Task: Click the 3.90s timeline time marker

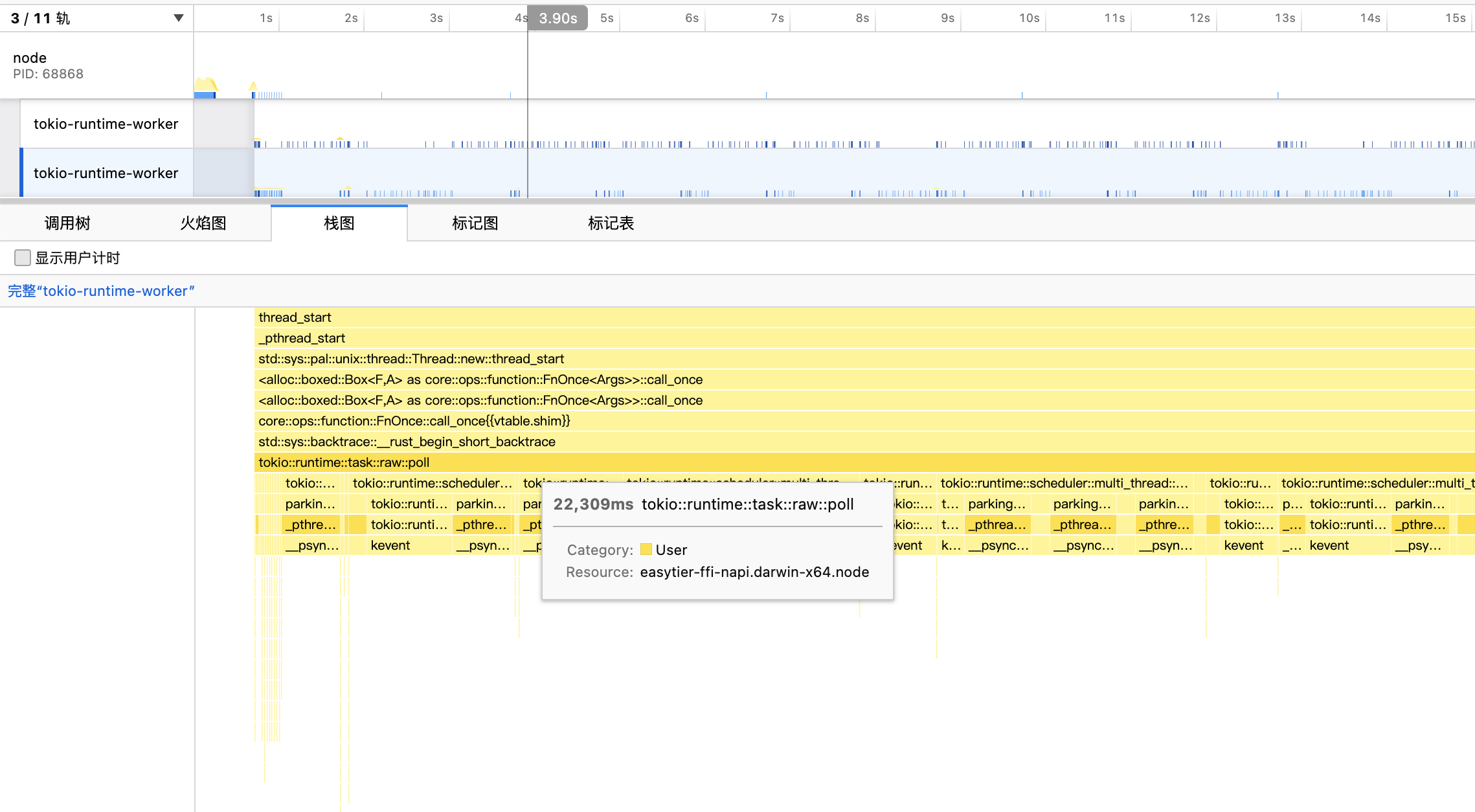Action: pos(557,18)
